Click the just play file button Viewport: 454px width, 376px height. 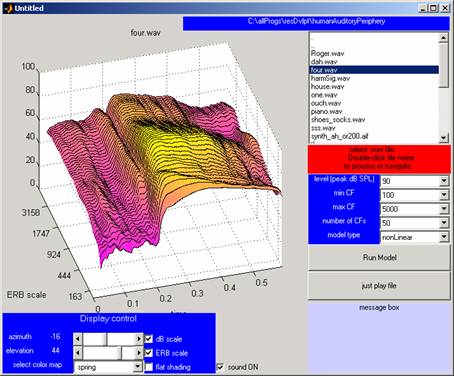point(379,286)
